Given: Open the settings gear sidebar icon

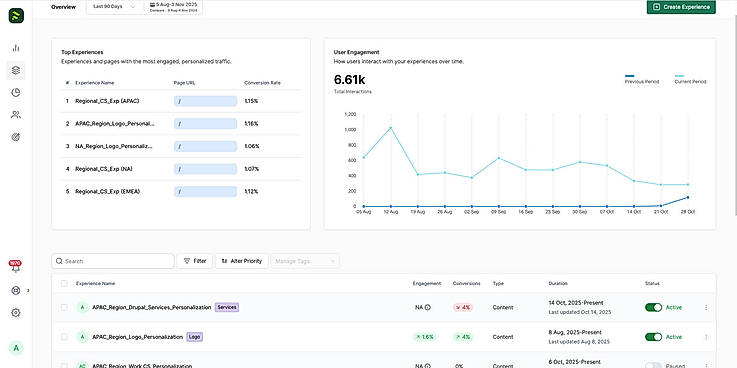Looking at the screenshot, I should point(16,313).
